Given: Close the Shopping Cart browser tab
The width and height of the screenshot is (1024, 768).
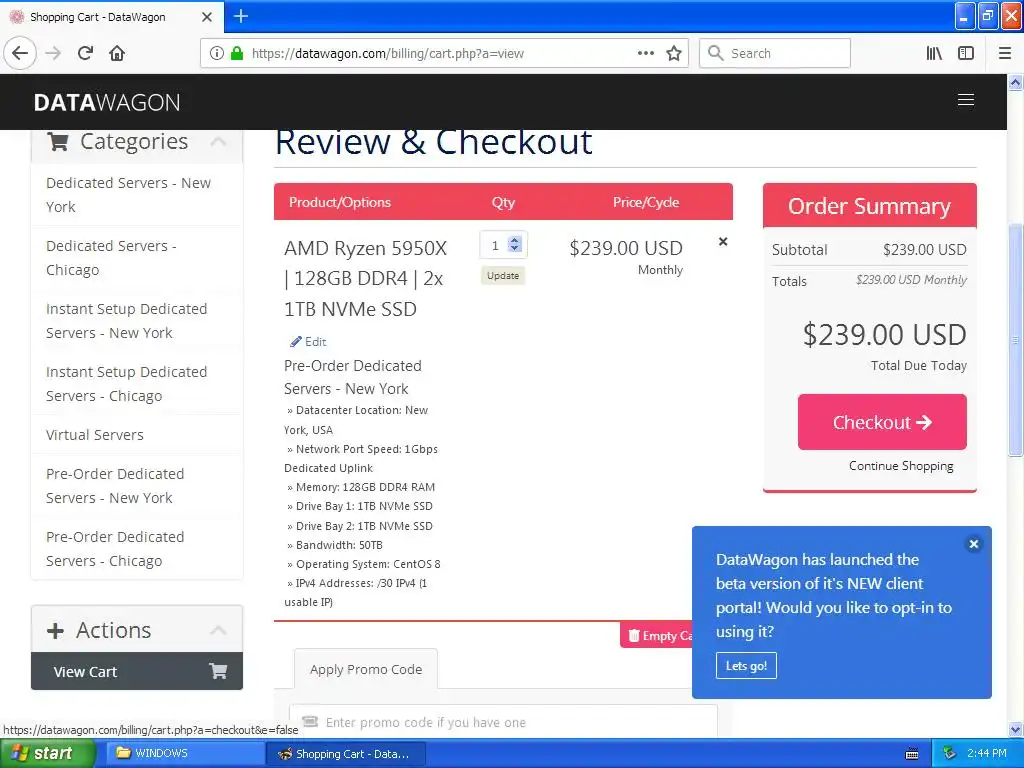Looking at the screenshot, I should coord(206,17).
